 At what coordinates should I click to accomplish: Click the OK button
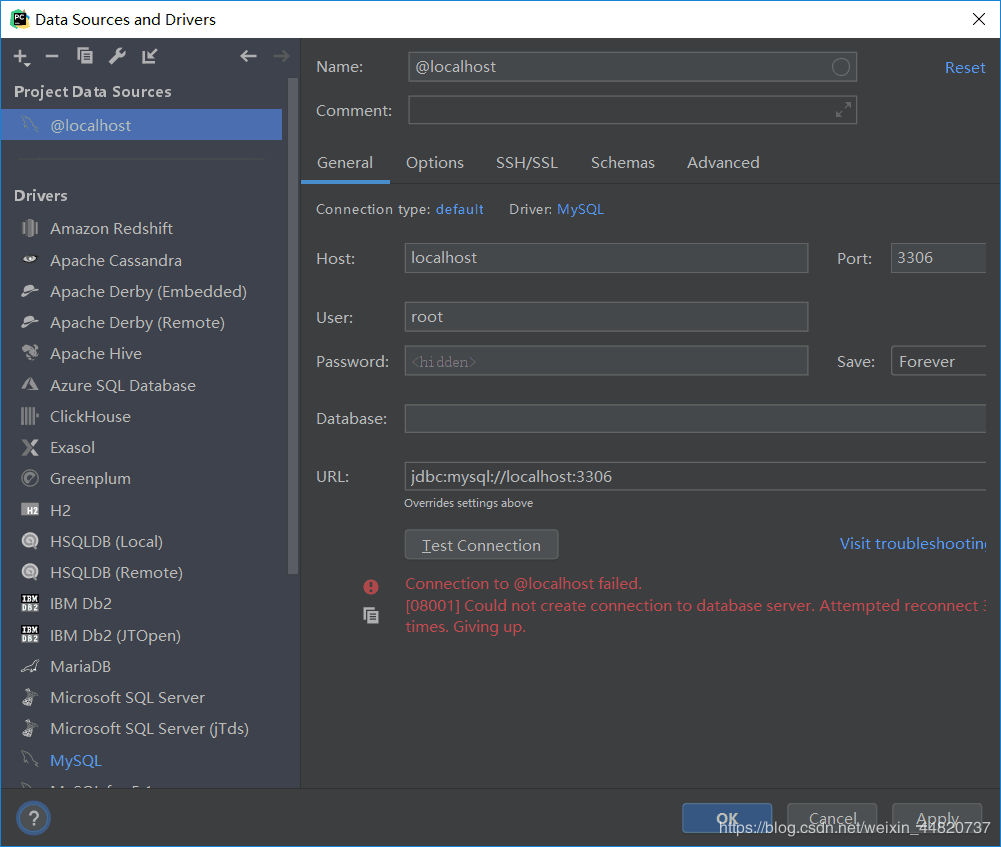727,818
